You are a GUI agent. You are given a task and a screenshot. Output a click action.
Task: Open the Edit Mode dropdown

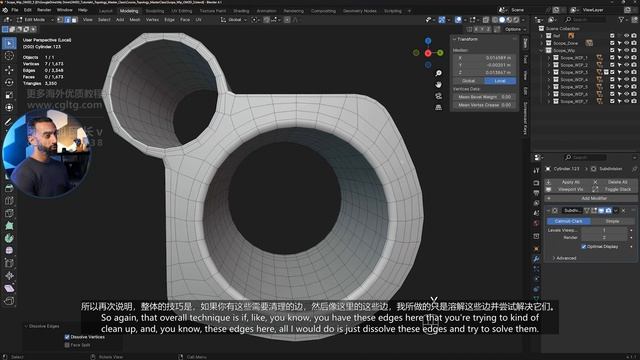coord(35,20)
